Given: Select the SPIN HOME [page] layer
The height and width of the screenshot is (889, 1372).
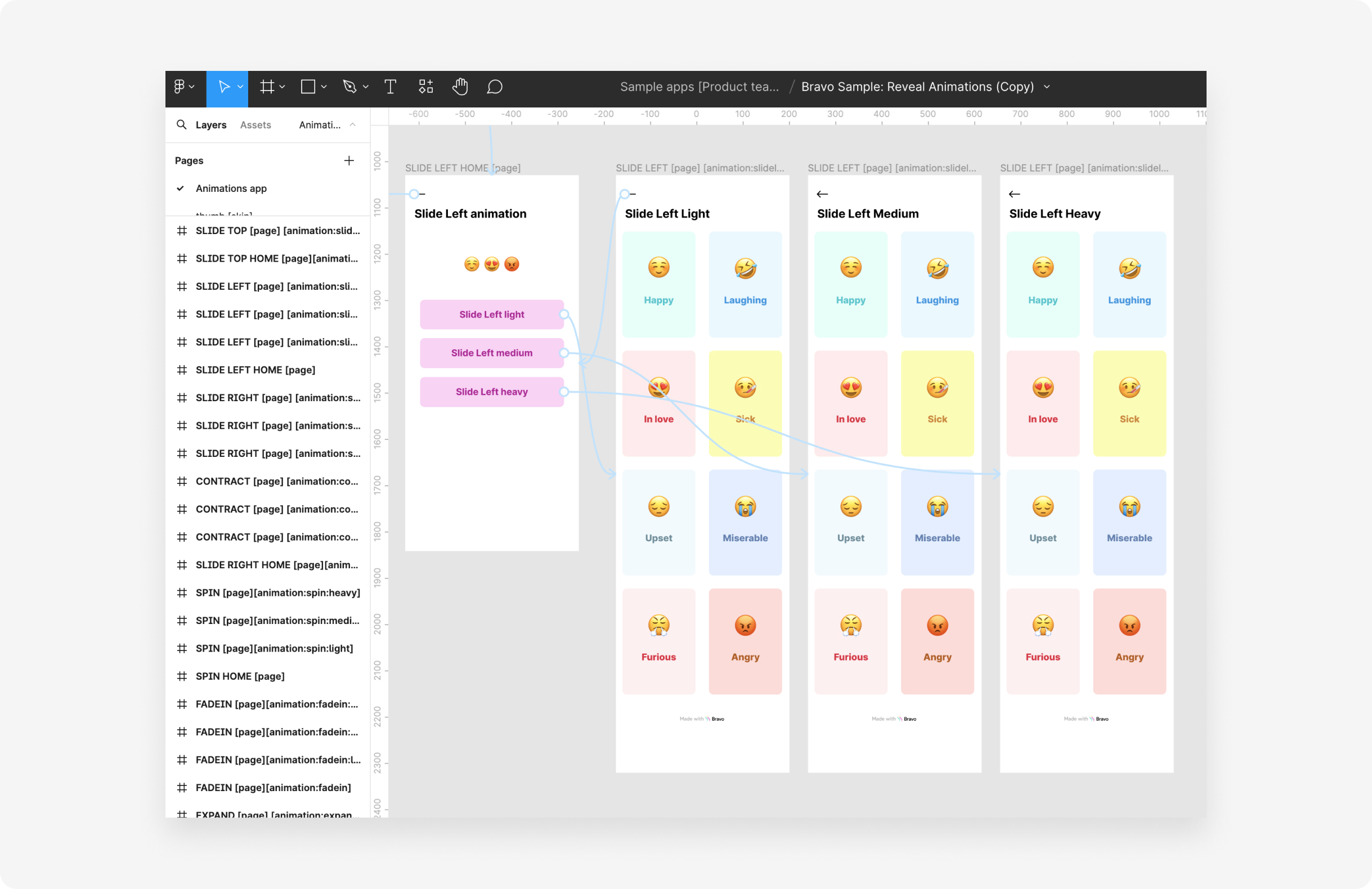Looking at the screenshot, I should [240, 676].
